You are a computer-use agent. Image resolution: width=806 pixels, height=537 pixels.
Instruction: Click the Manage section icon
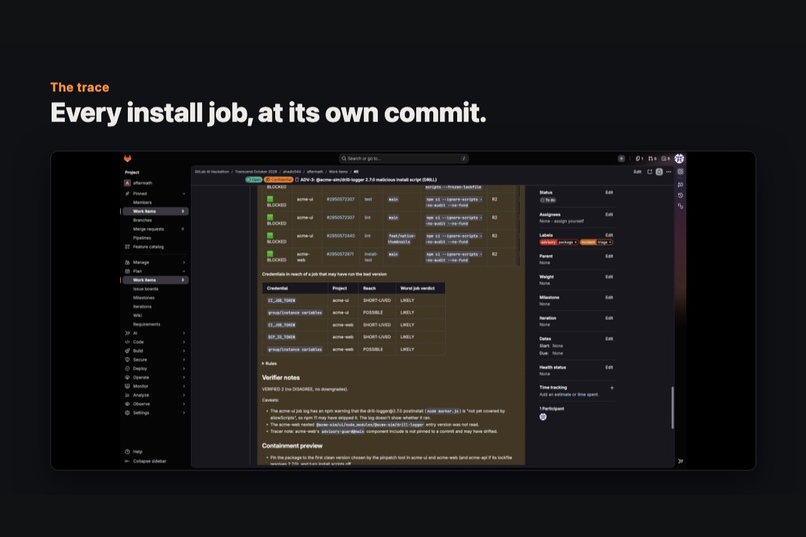[x=127, y=262]
